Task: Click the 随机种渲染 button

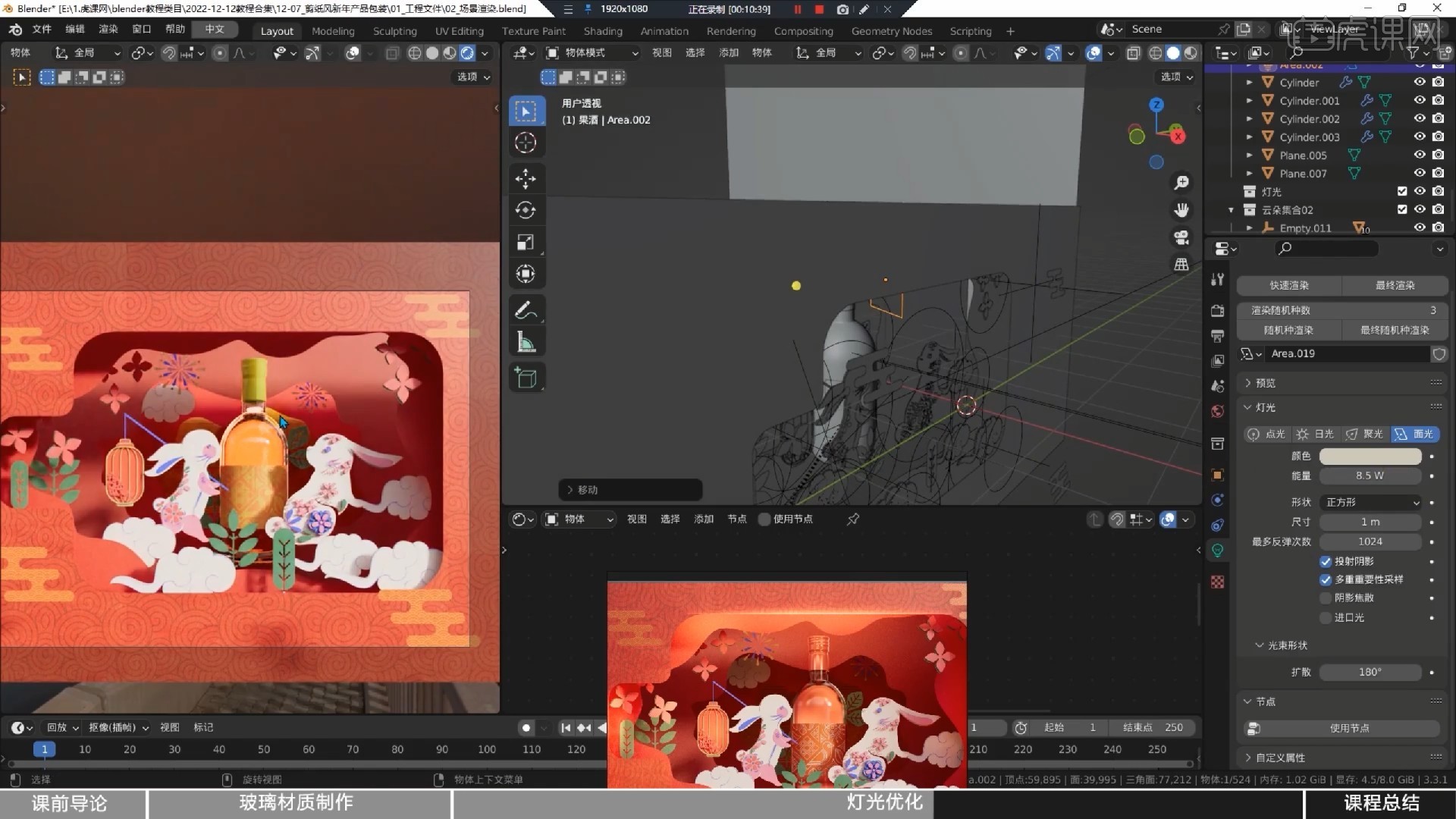Action: 1289,330
